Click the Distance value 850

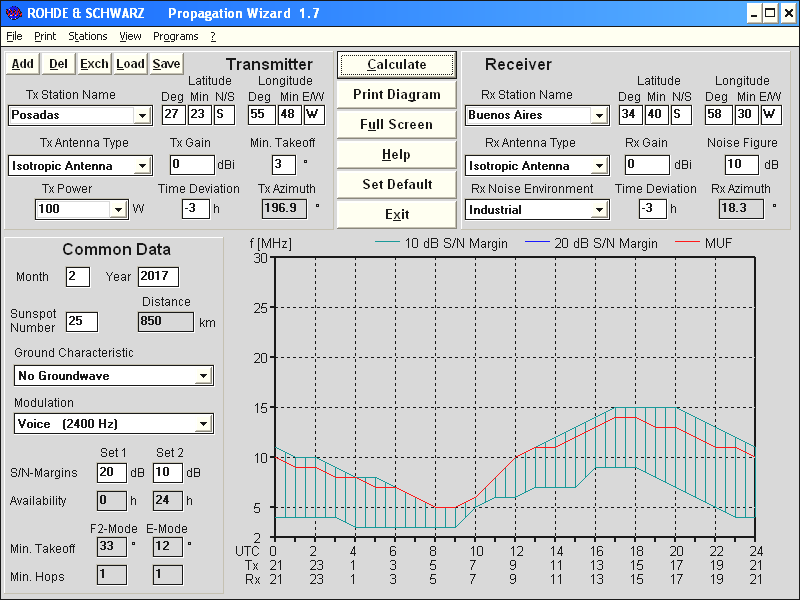[x=166, y=321]
